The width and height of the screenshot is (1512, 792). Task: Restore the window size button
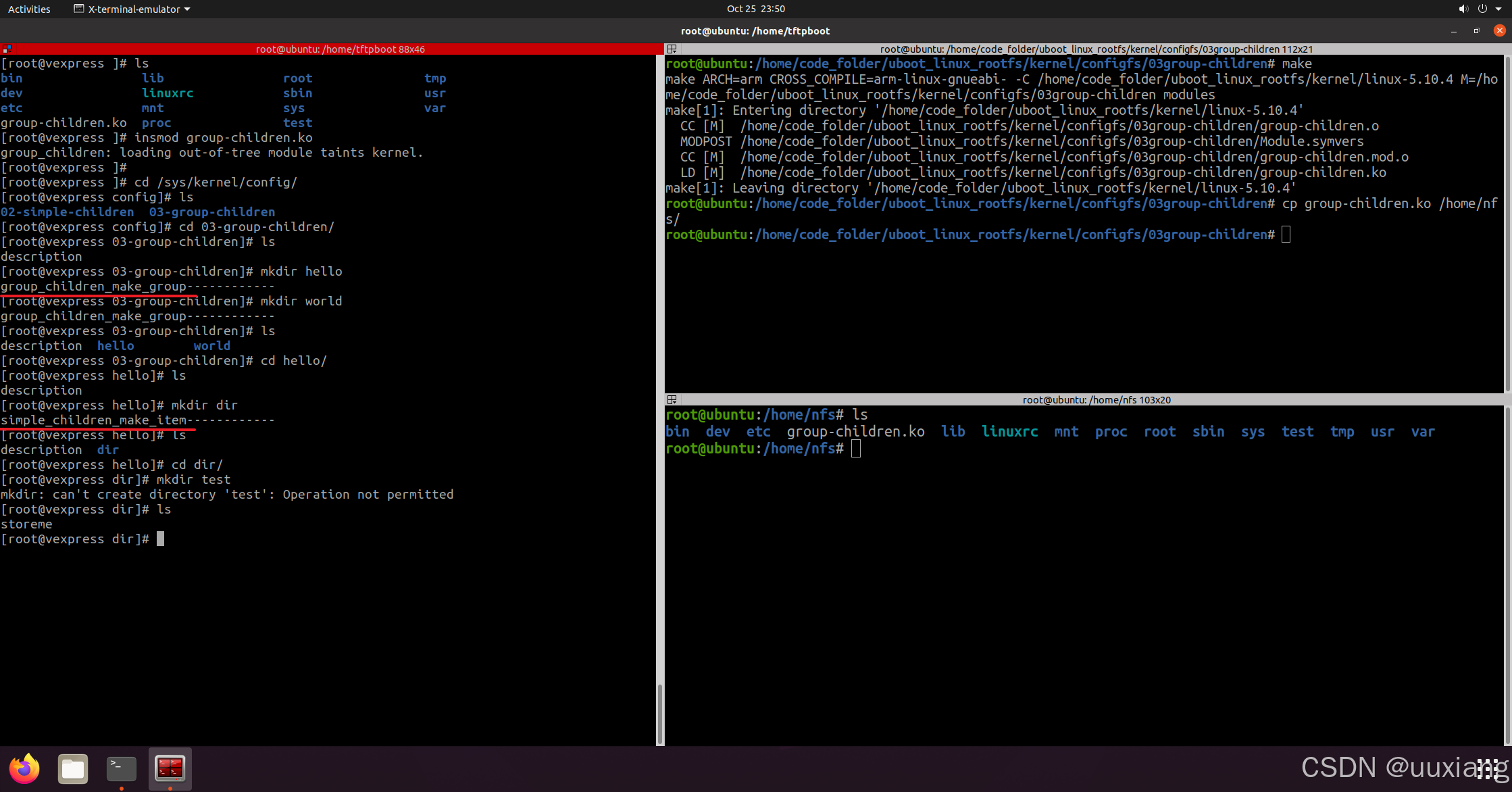coord(1476,30)
